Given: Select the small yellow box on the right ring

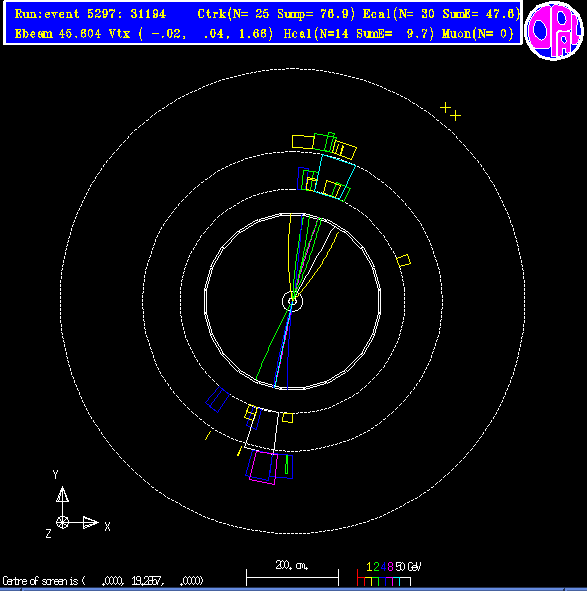Looking at the screenshot, I should 404,260.
